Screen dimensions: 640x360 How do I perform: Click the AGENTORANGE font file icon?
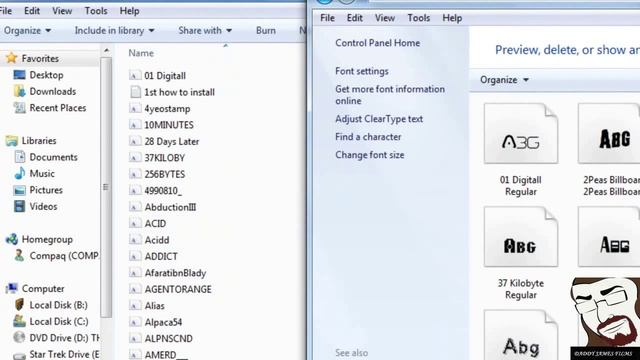[x=135, y=289]
